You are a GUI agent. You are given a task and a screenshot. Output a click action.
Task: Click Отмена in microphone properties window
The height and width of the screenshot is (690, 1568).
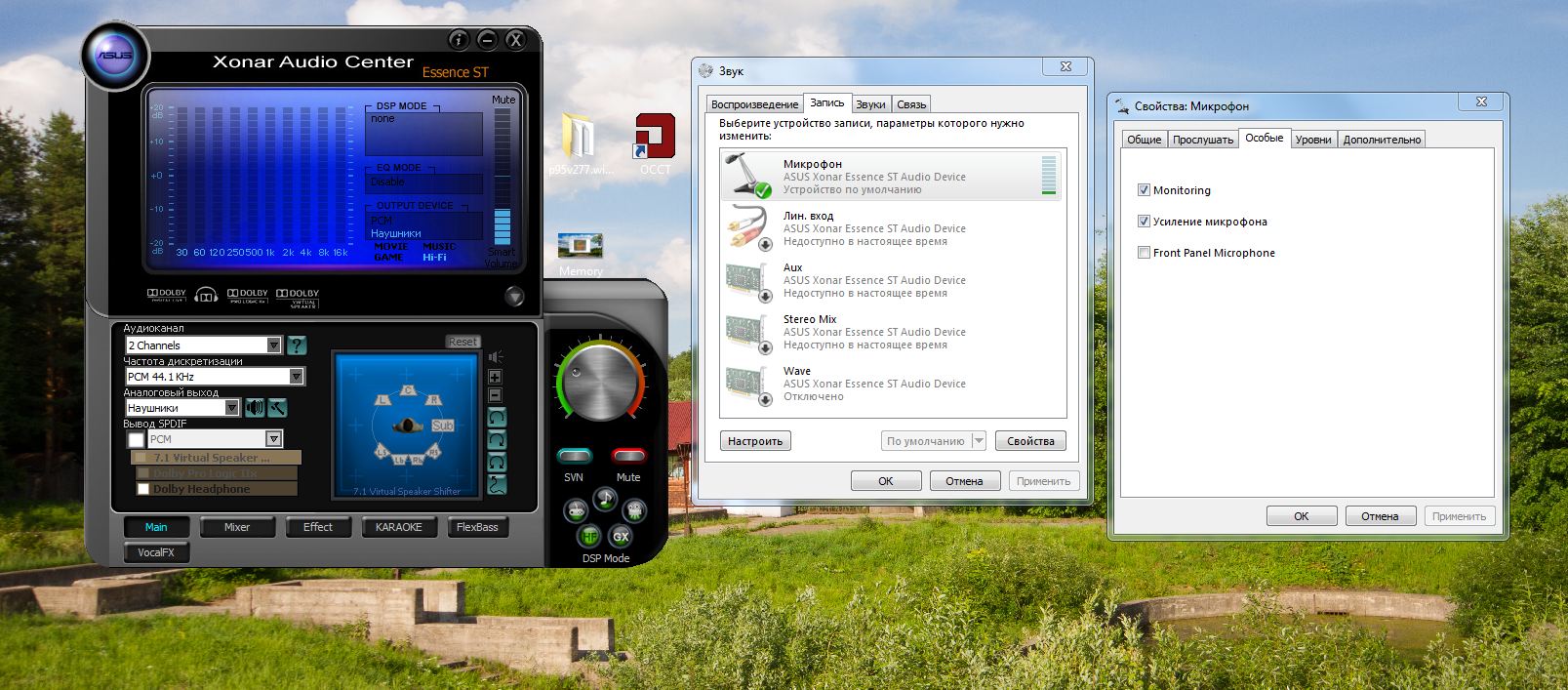pyautogui.click(x=1381, y=516)
